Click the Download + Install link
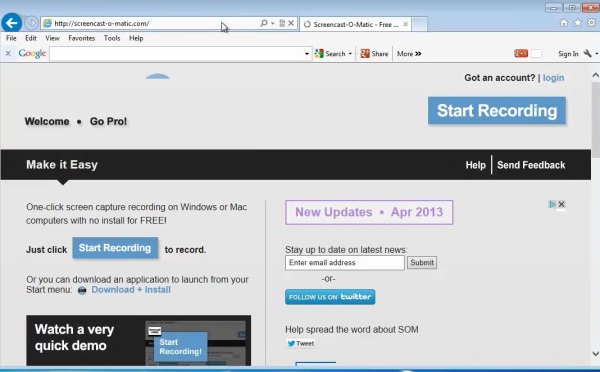 (x=131, y=290)
